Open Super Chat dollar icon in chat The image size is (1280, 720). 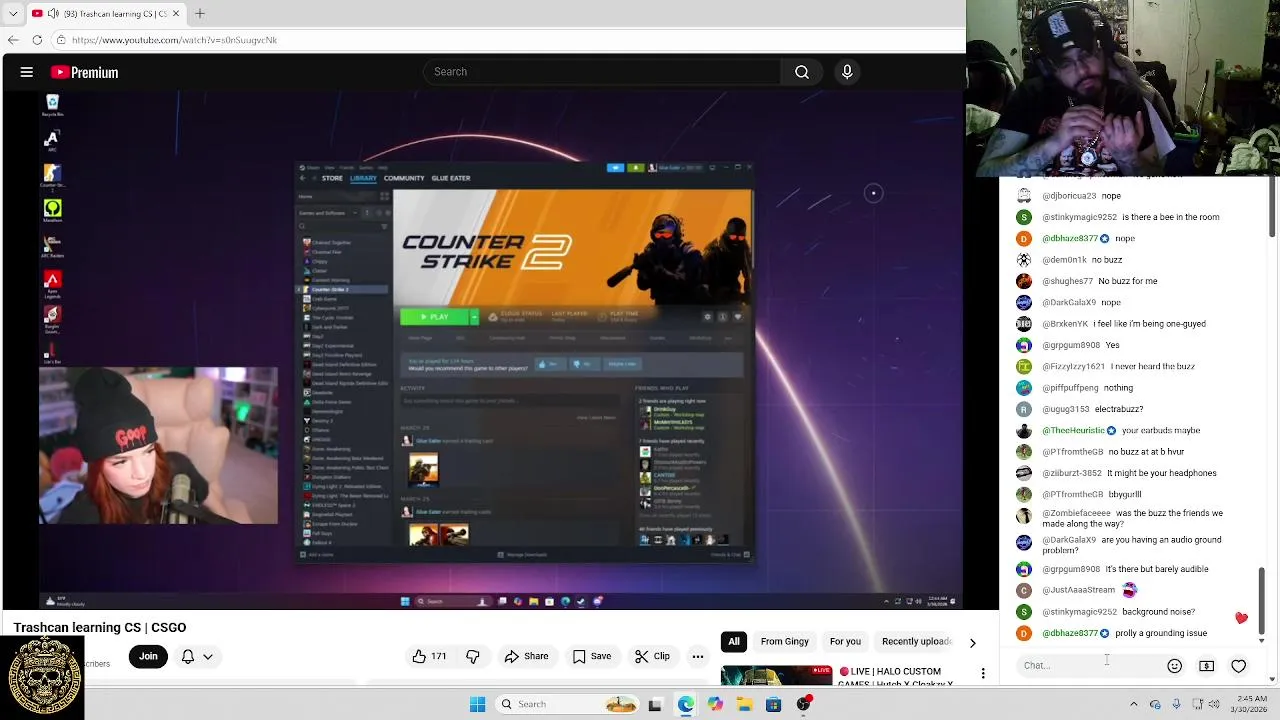pos(1206,666)
